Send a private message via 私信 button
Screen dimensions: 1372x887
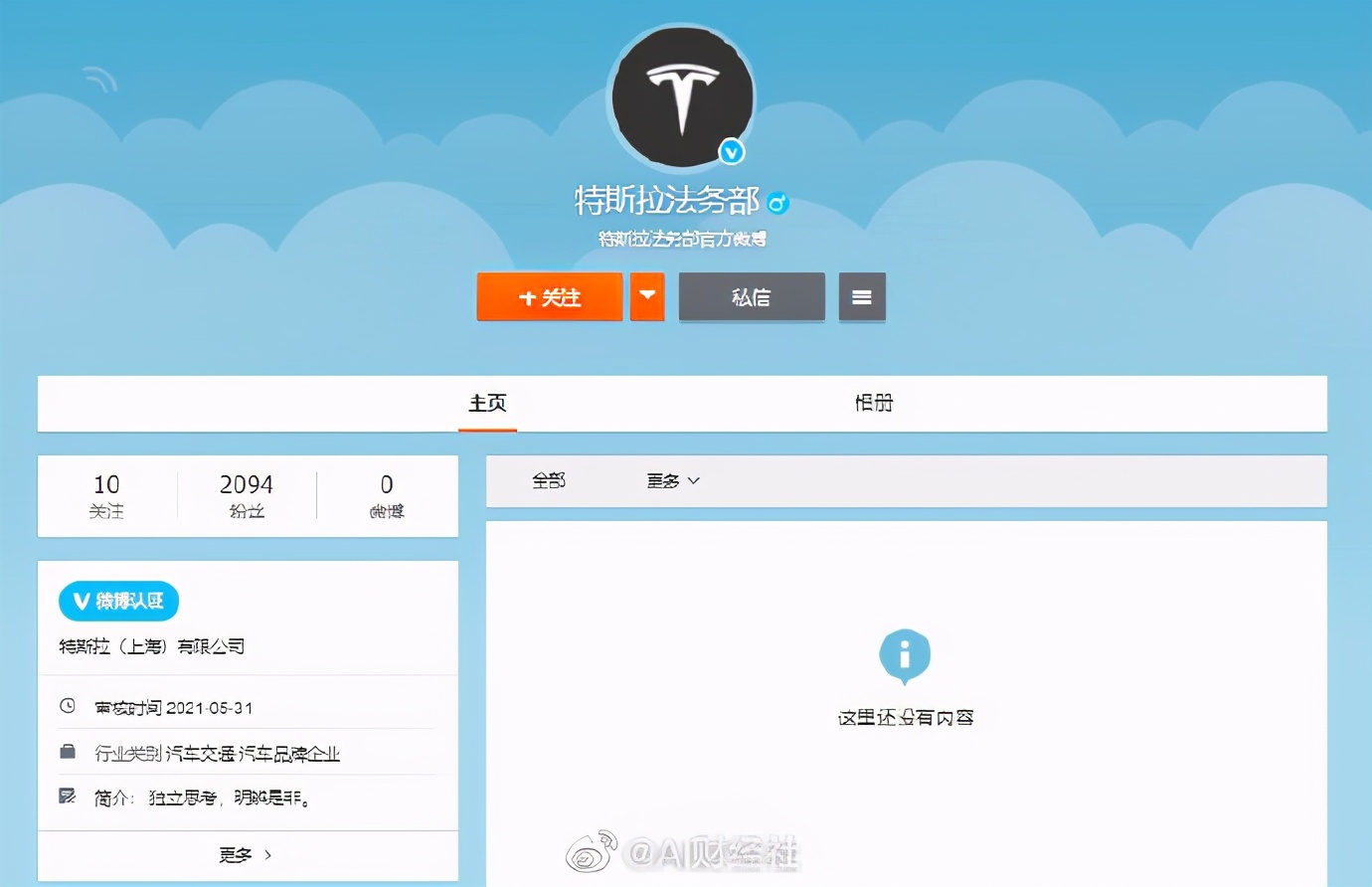tap(752, 296)
